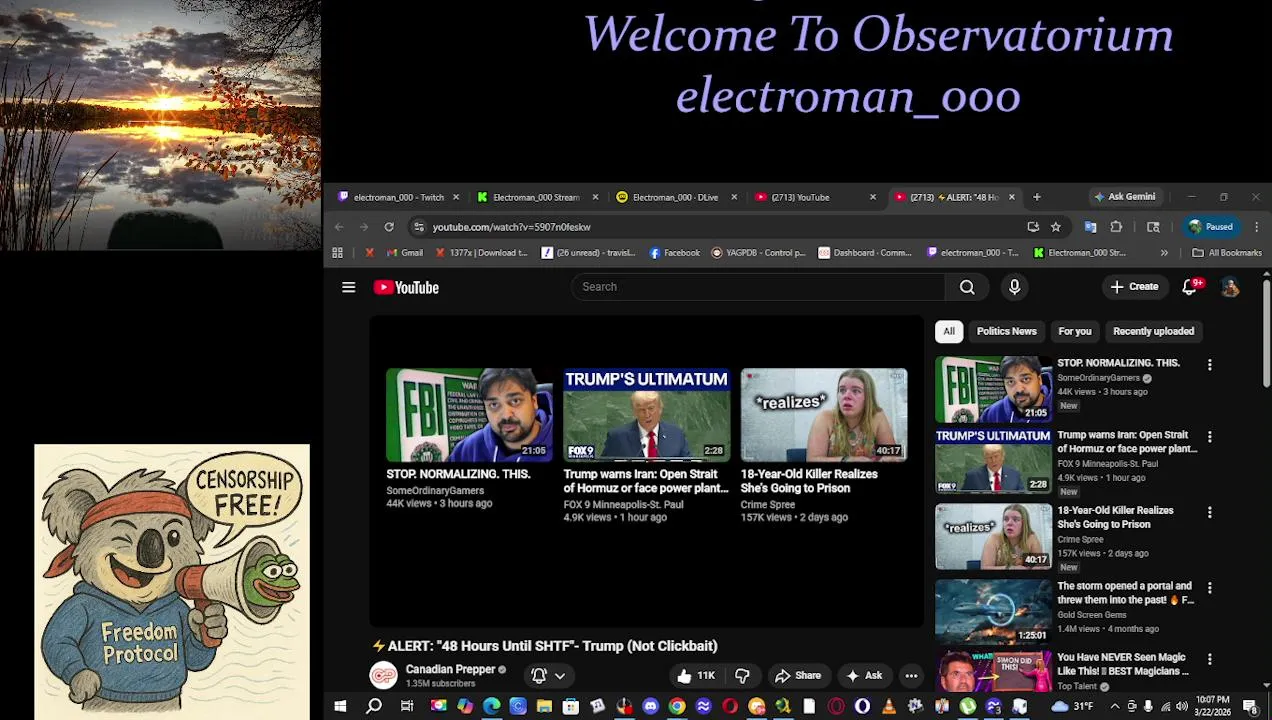Open taskbar volume control
The width and height of the screenshot is (1272, 720).
[x=1182, y=707]
